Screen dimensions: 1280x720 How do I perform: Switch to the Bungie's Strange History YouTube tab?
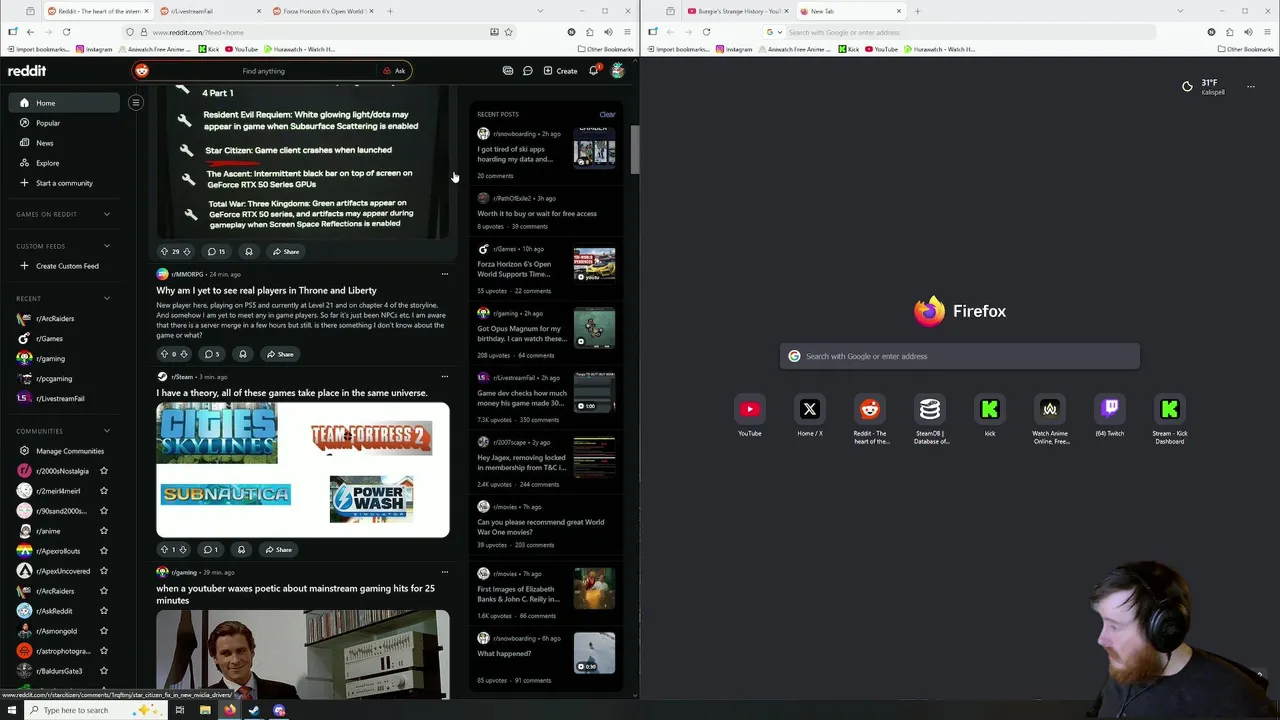(x=738, y=11)
